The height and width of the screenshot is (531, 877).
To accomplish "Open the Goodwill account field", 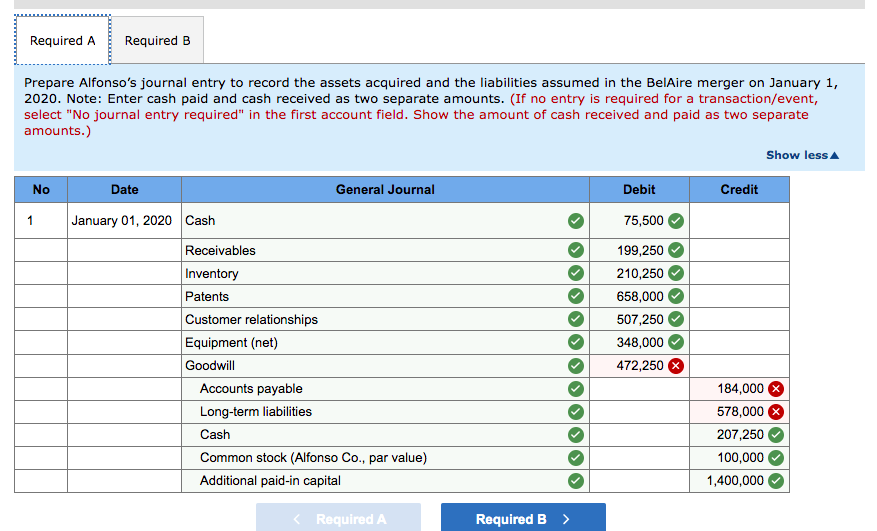I will point(385,366).
